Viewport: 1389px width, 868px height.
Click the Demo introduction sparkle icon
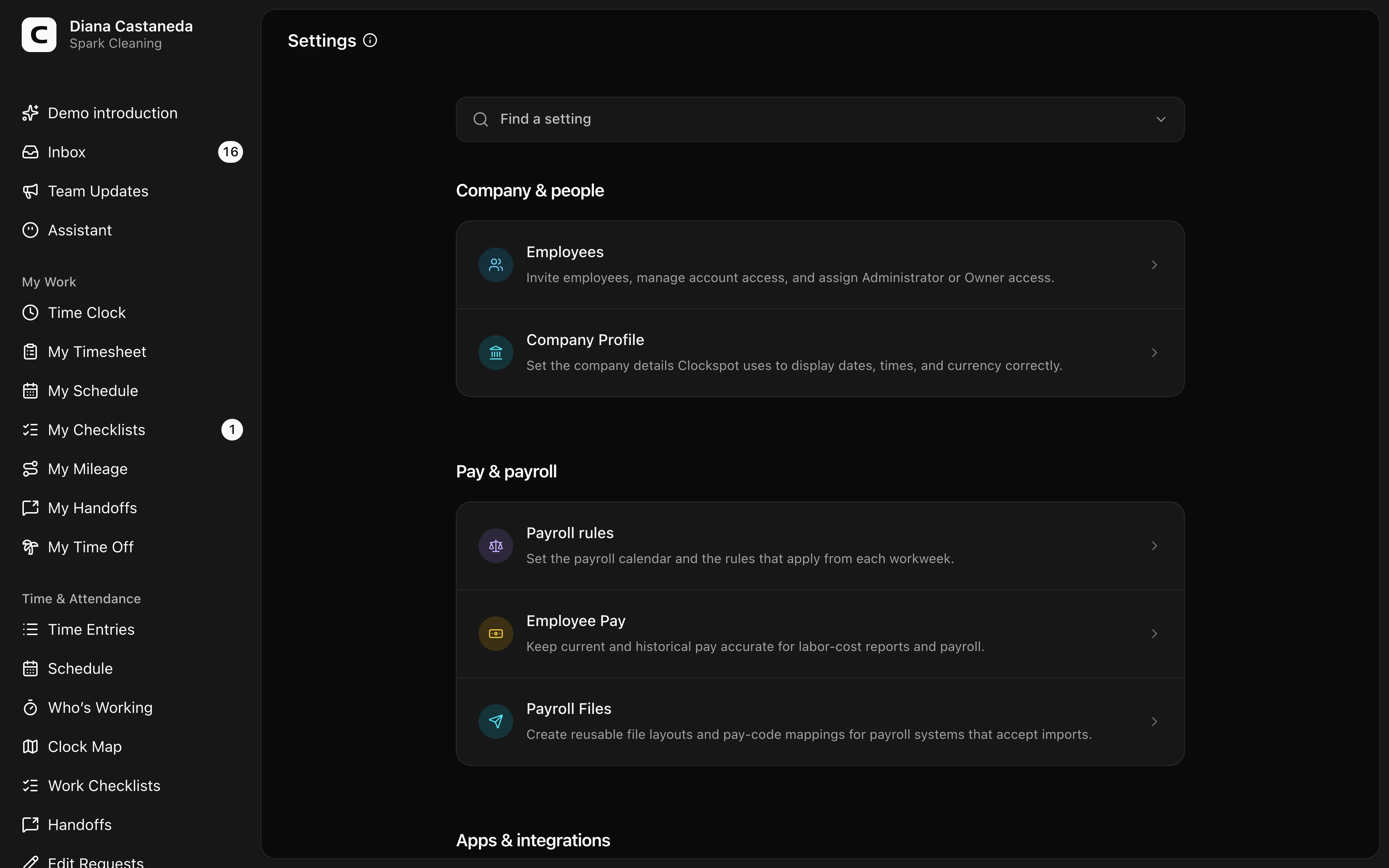coord(30,113)
